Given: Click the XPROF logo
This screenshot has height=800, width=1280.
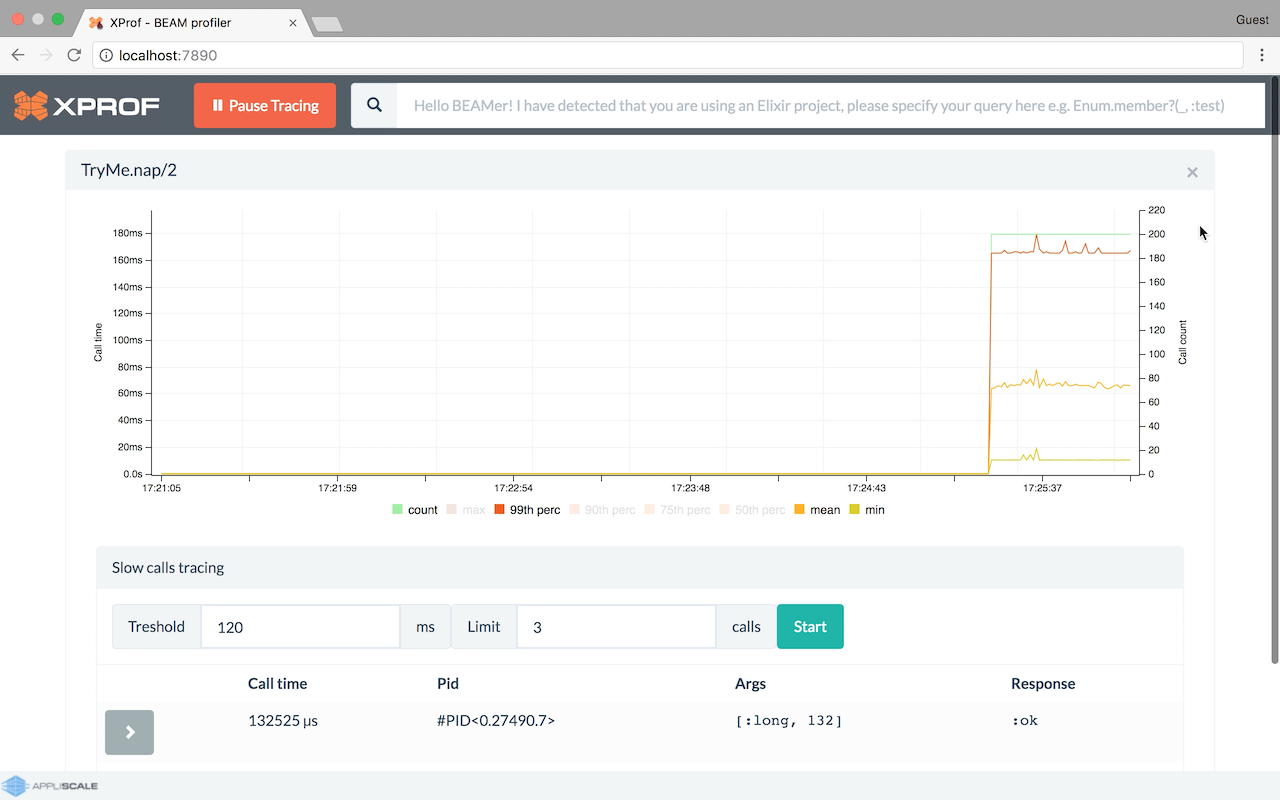Looking at the screenshot, I should coord(86,105).
